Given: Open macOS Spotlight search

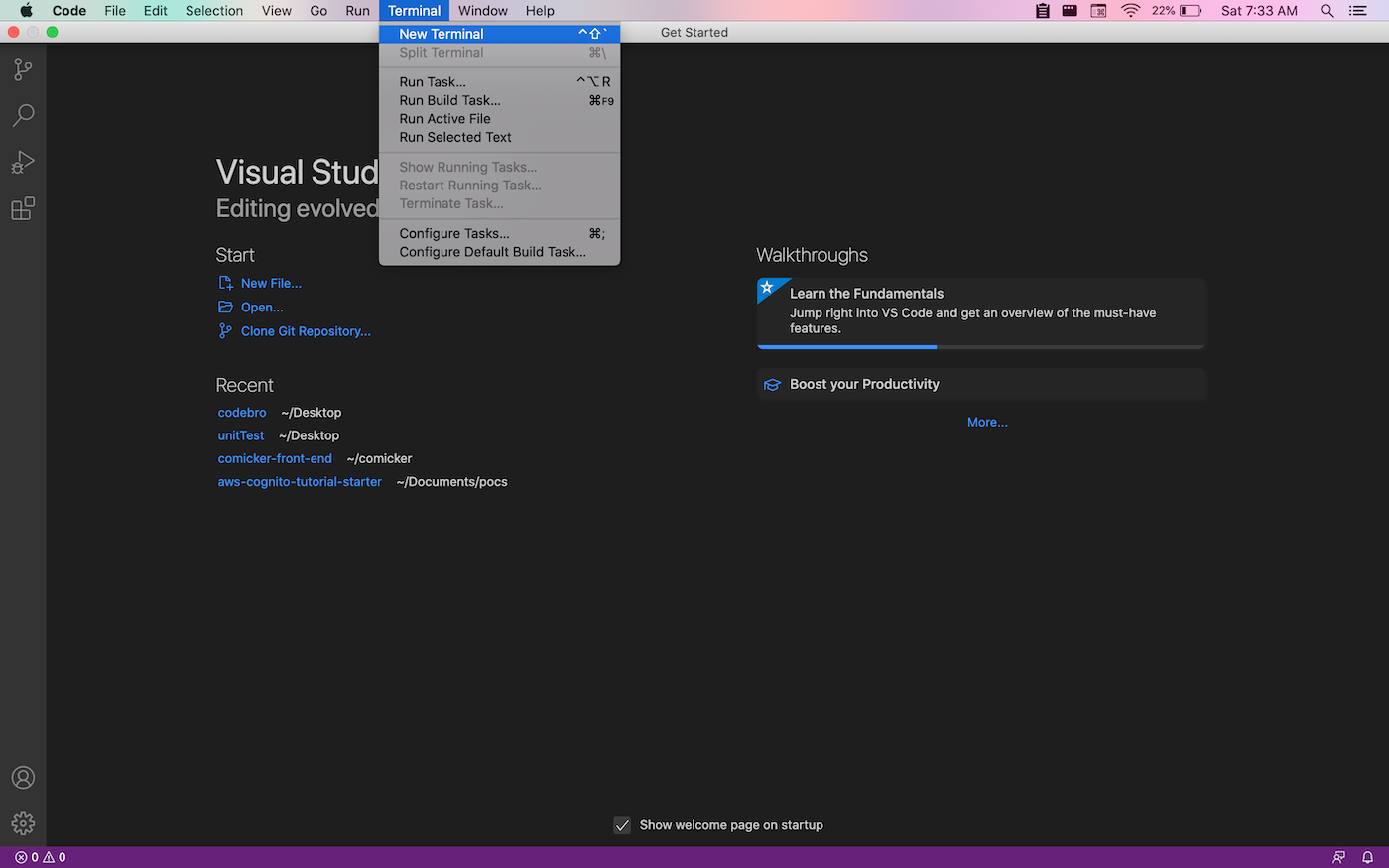Looking at the screenshot, I should pos(1326,11).
